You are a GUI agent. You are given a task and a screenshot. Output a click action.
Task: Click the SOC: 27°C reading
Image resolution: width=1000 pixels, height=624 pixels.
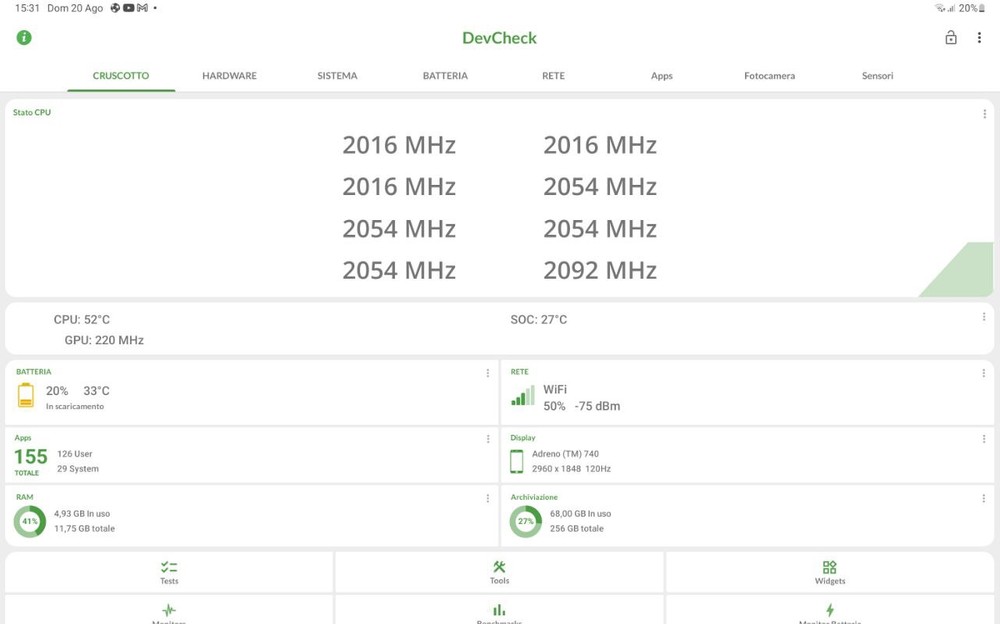coord(538,320)
